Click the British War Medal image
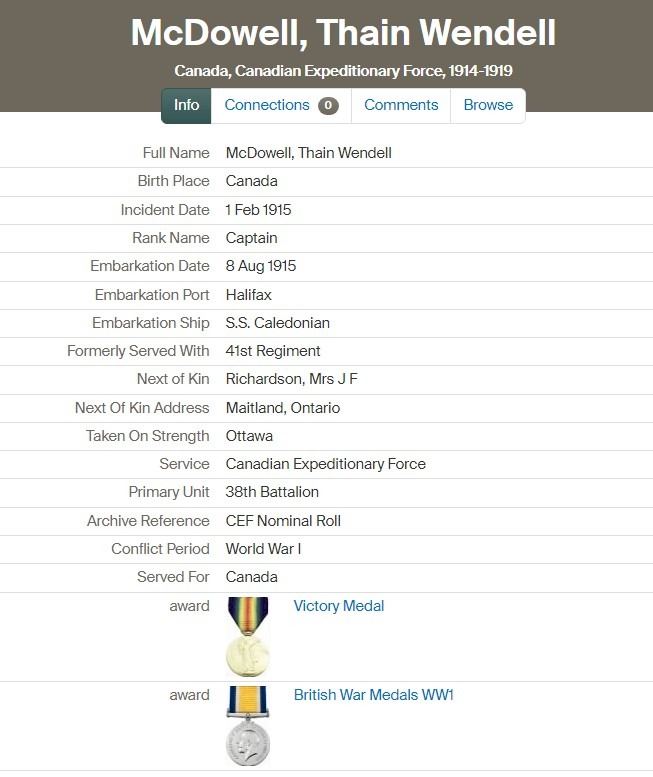653x777 pixels. click(x=248, y=725)
